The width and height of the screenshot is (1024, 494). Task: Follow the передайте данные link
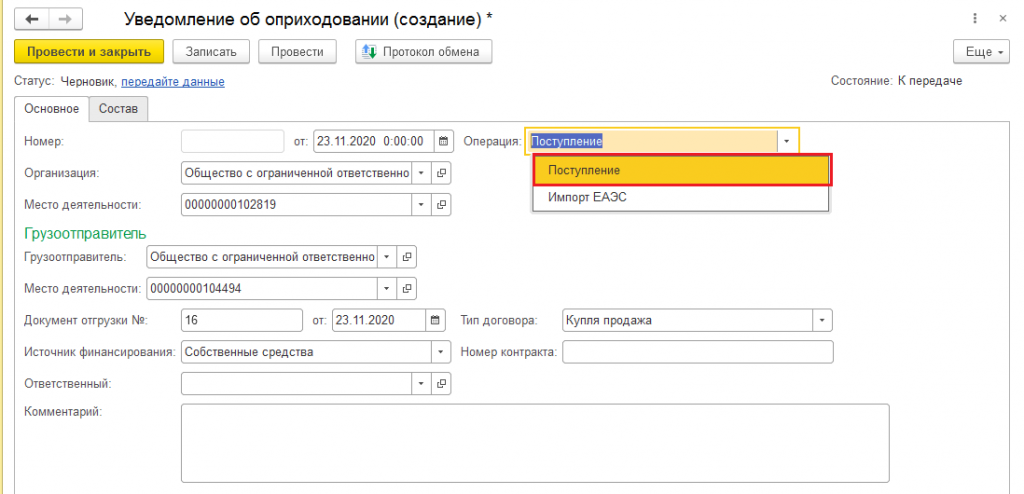coord(173,82)
